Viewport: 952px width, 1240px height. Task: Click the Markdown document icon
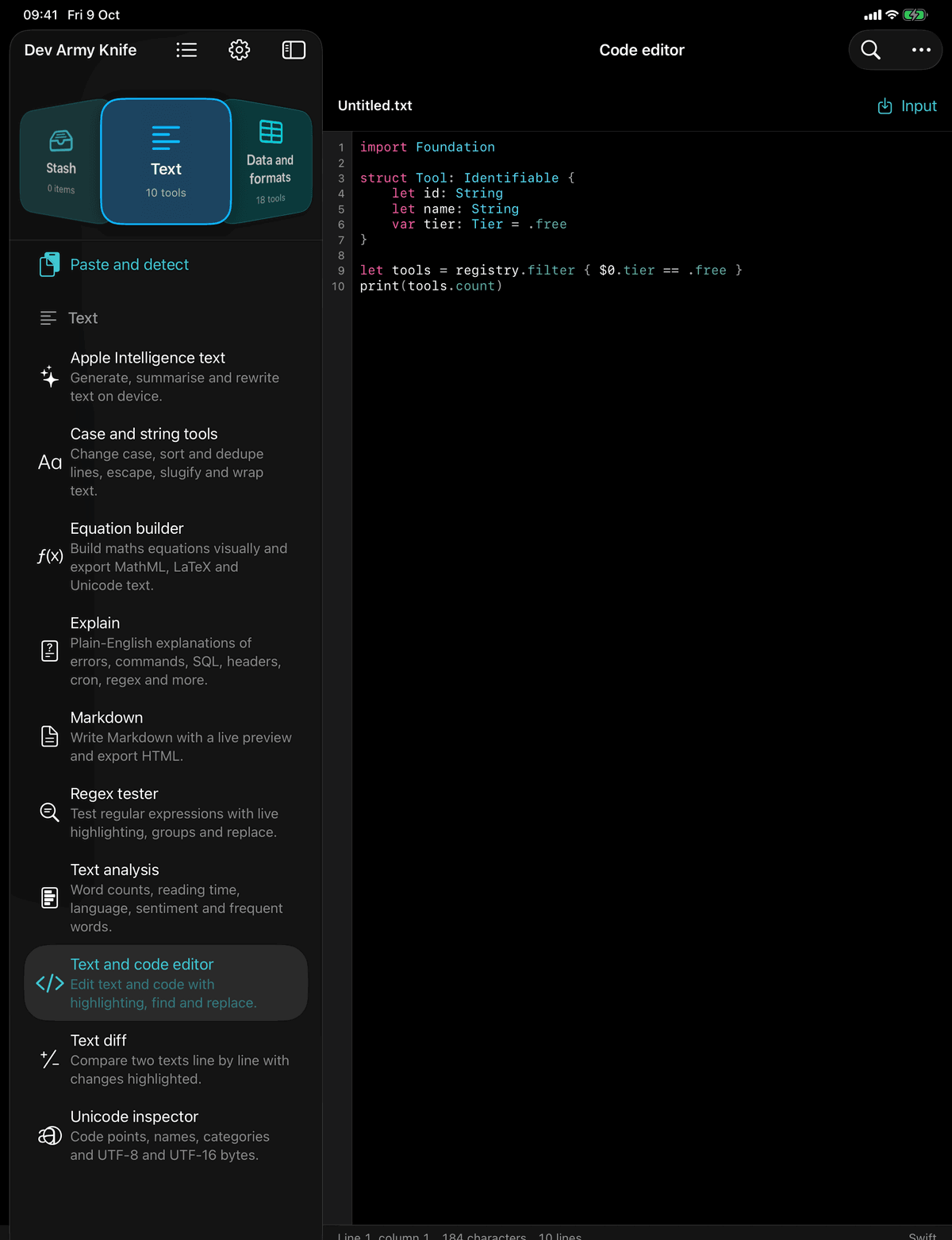[49, 736]
